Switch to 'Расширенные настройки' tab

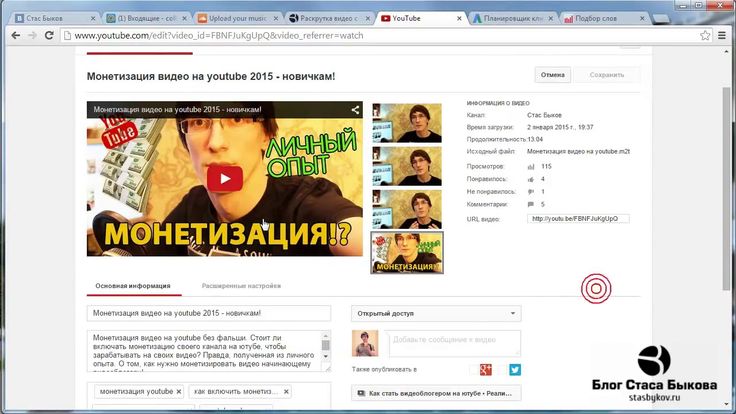coord(241,285)
